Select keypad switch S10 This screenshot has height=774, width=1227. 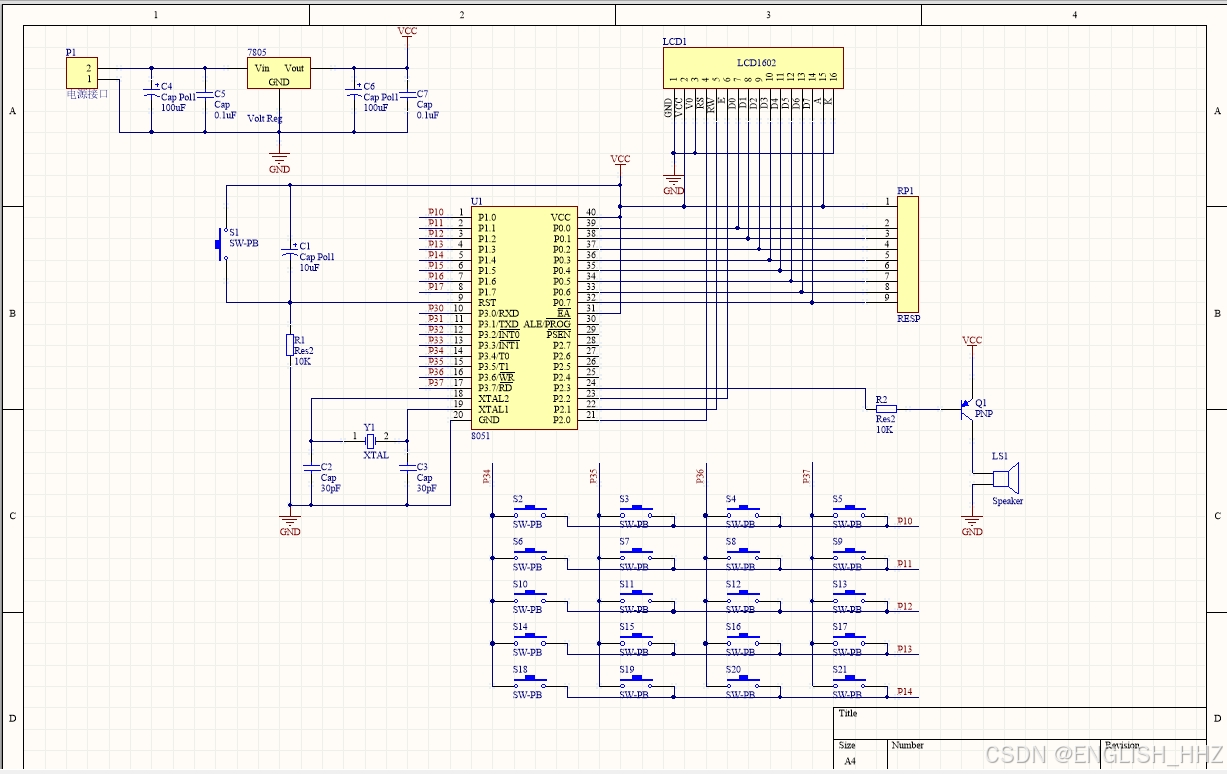click(x=529, y=598)
